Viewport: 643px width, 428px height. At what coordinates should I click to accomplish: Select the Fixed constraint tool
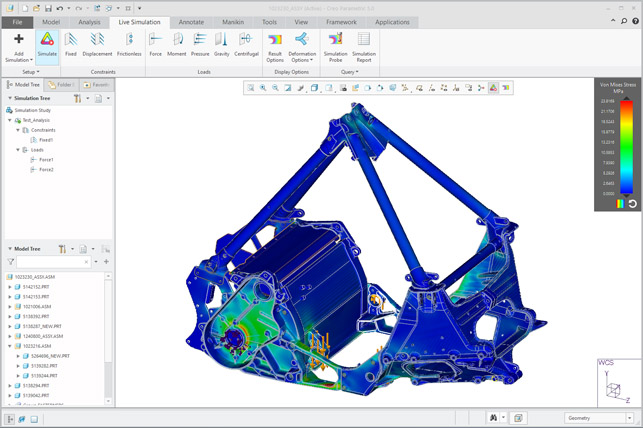[71, 44]
